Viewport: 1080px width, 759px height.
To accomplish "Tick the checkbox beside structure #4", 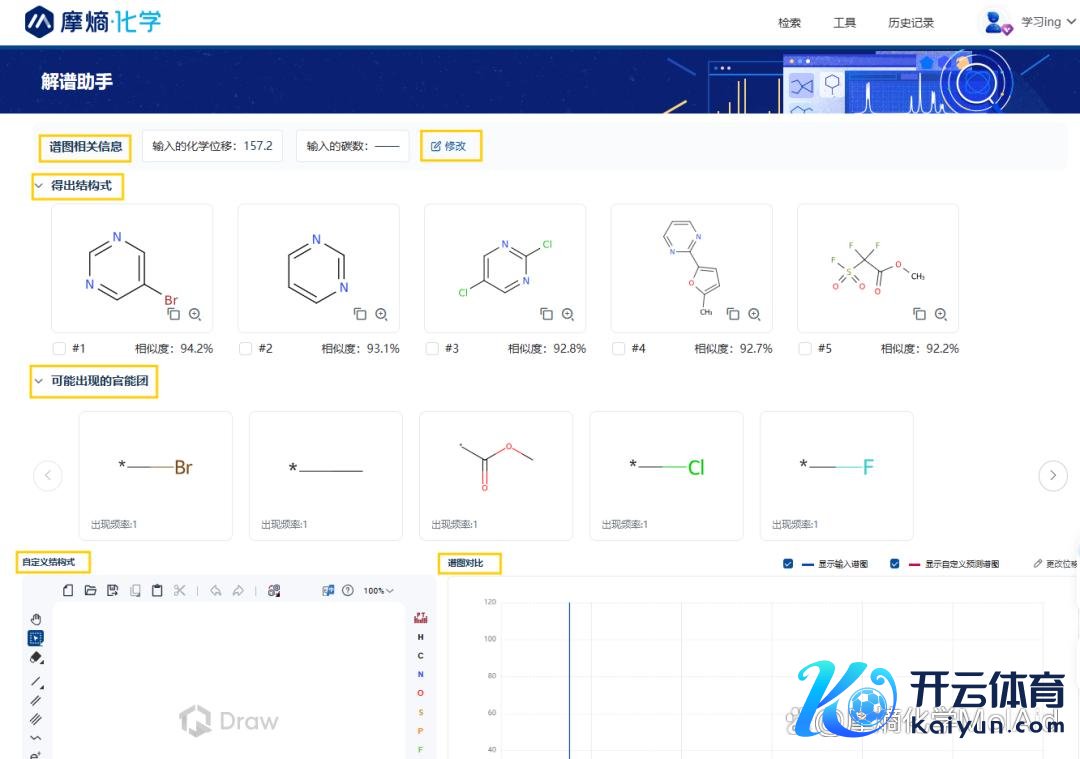I will coord(618,349).
